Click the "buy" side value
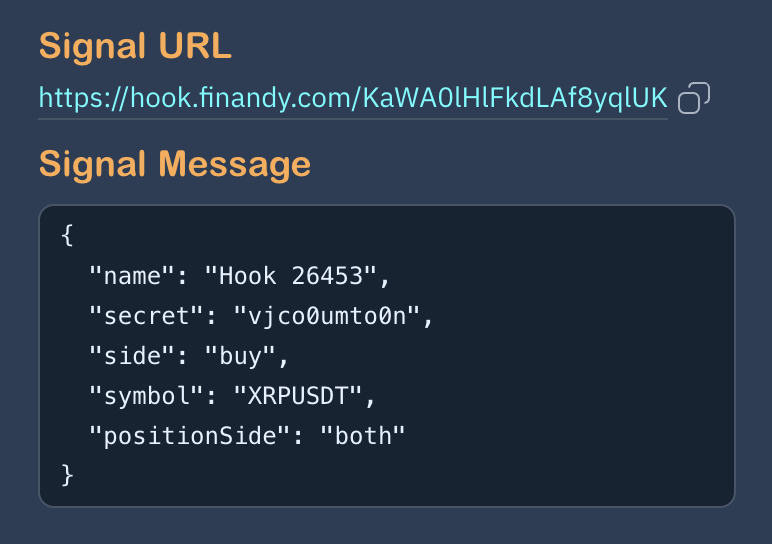 [240, 356]
